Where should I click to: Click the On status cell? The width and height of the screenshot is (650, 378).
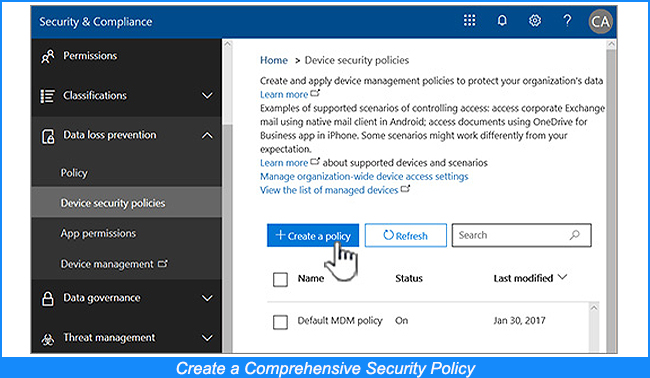[x=401, y=321]
